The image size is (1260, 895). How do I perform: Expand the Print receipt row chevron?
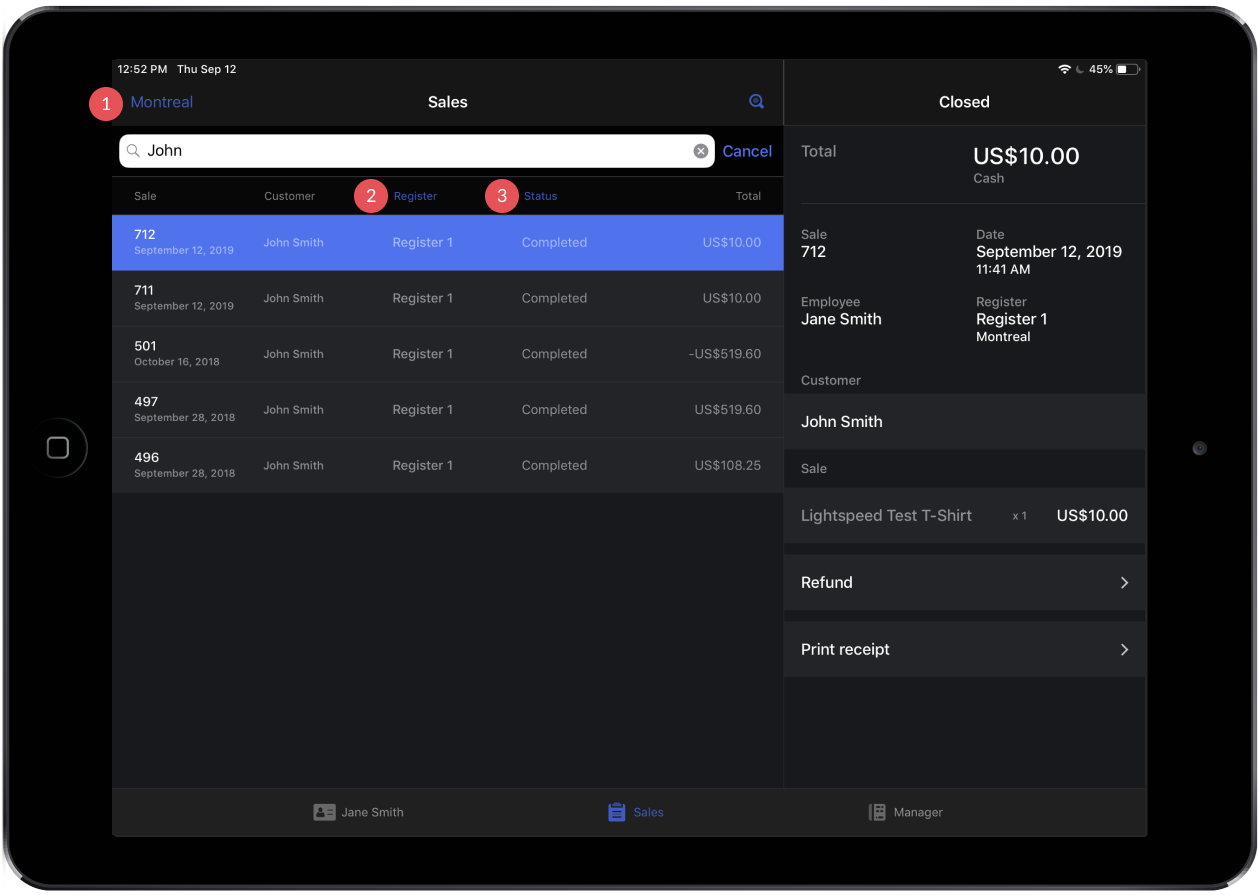point(1124,649)
